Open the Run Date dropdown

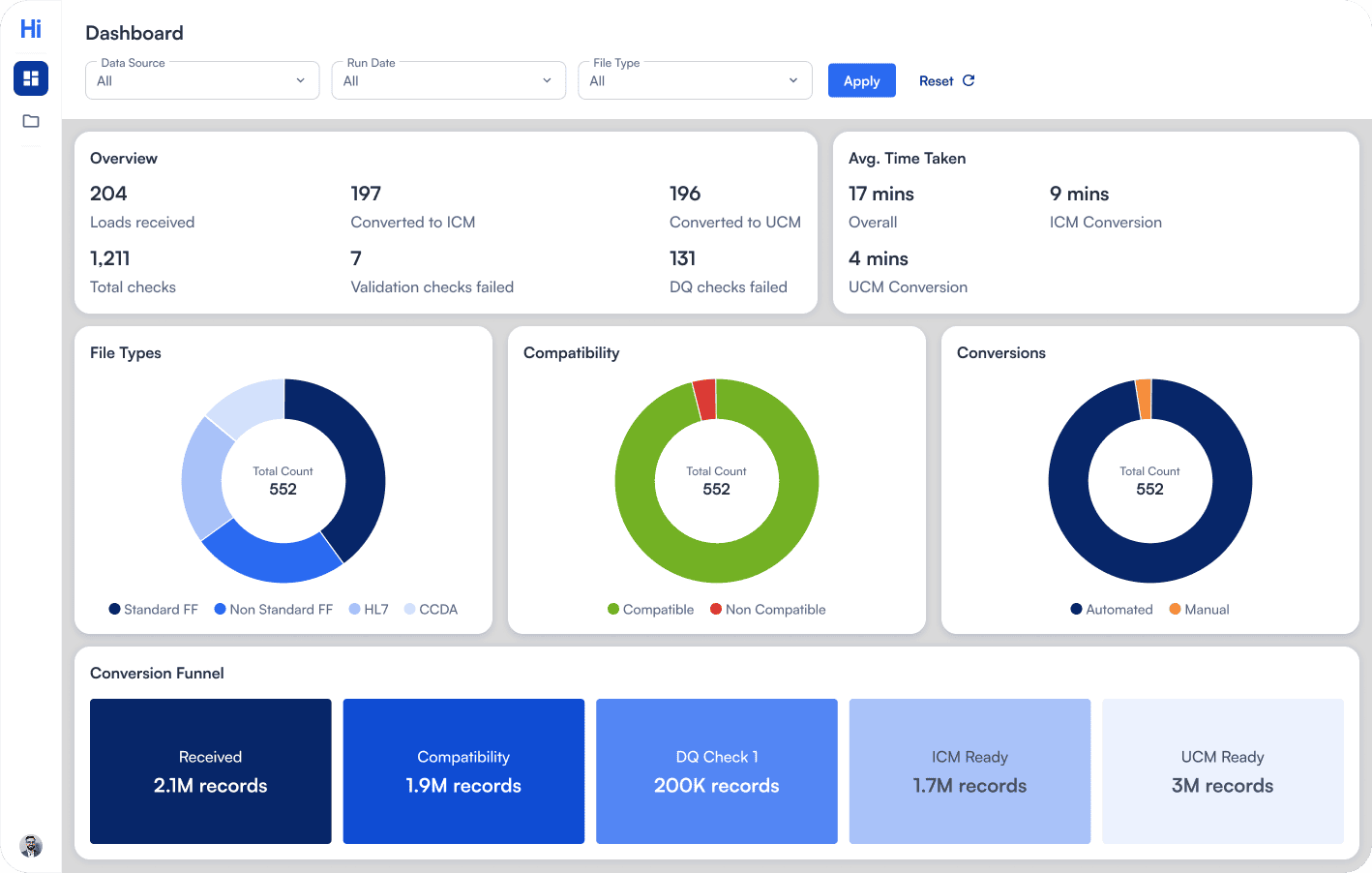point(448,81)
